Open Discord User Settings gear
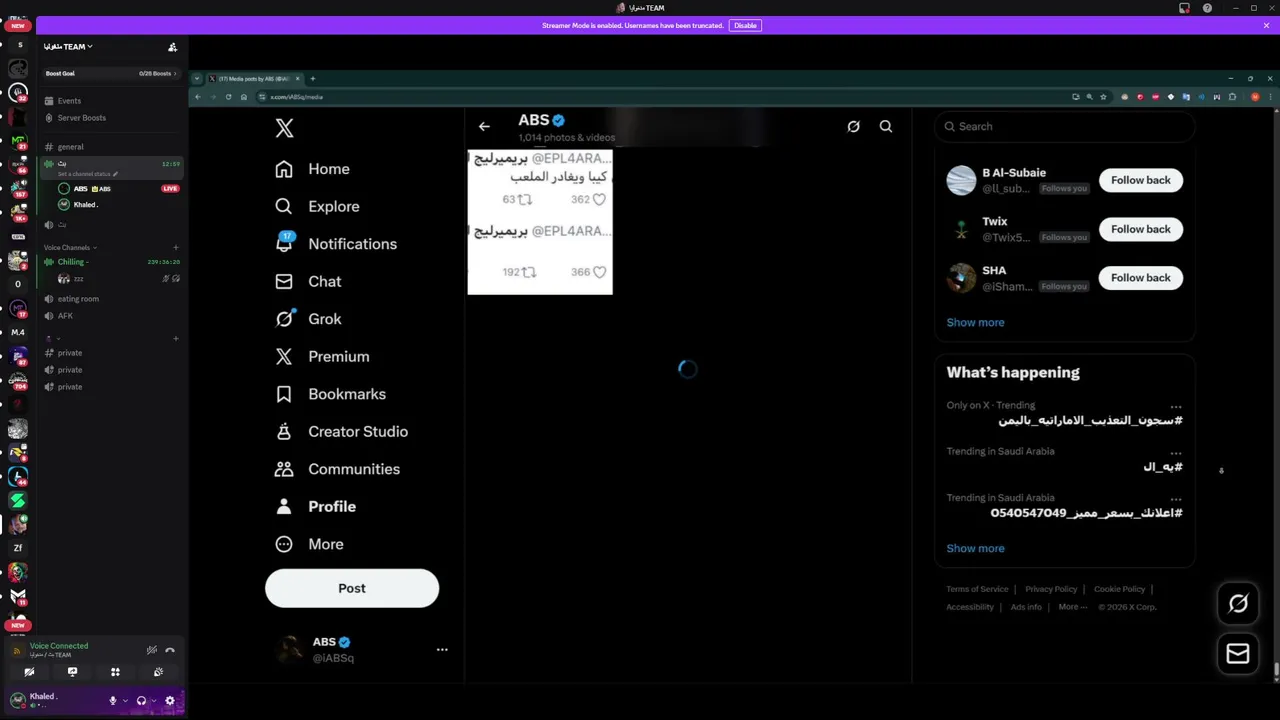This screenshot has width=1280, height=720. (169, 701)
